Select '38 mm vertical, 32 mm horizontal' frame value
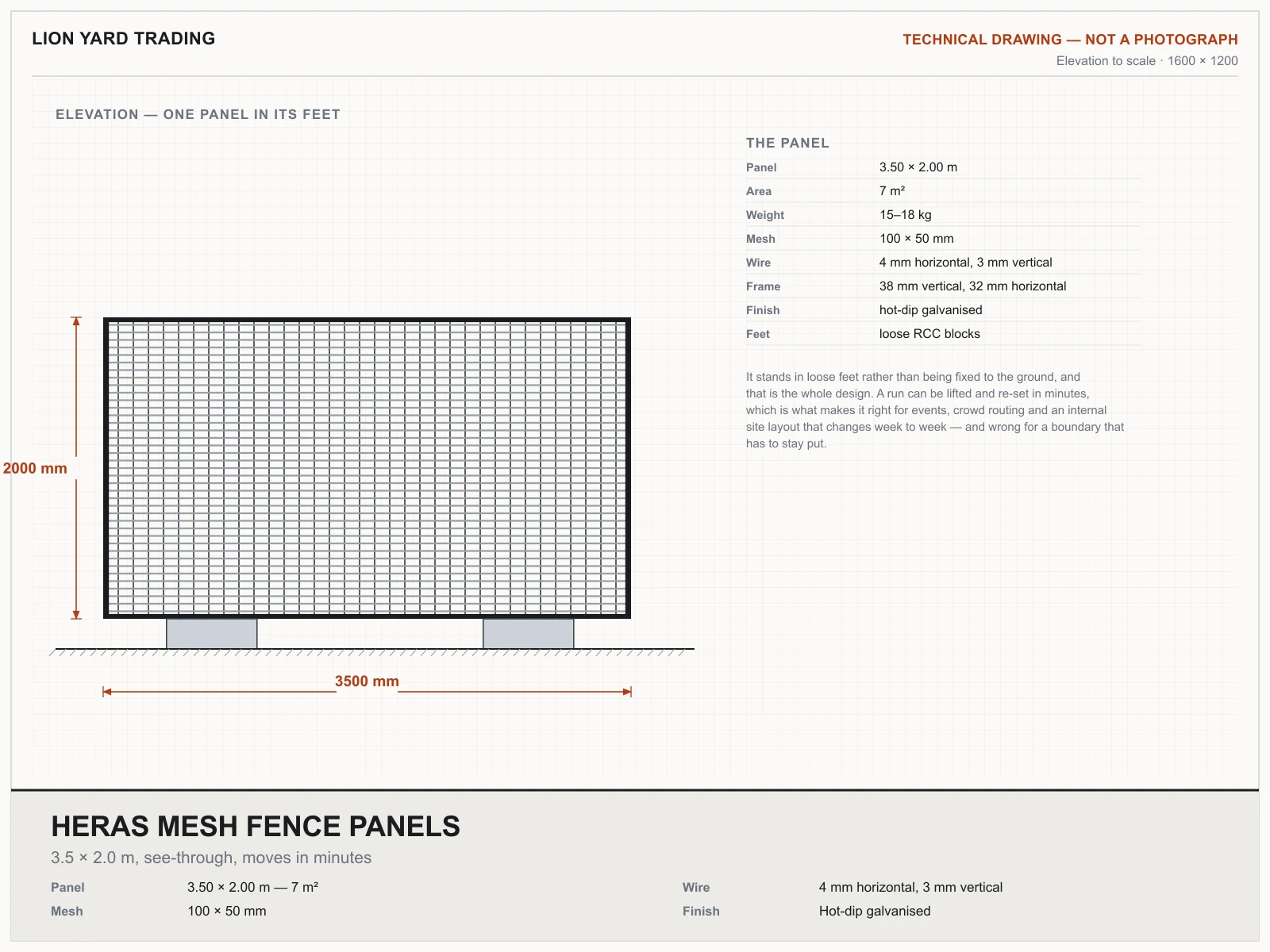 pyautogui.click(x=973, y=286)
